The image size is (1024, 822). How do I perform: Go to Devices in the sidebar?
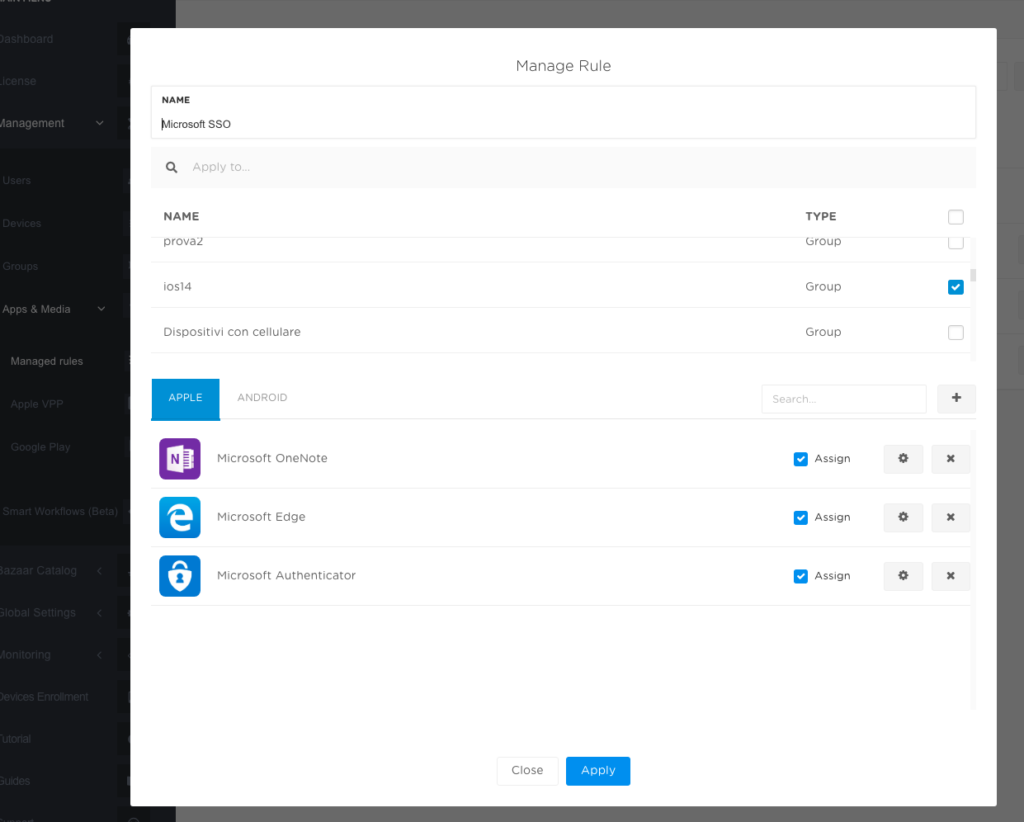(x=22, y=223)
